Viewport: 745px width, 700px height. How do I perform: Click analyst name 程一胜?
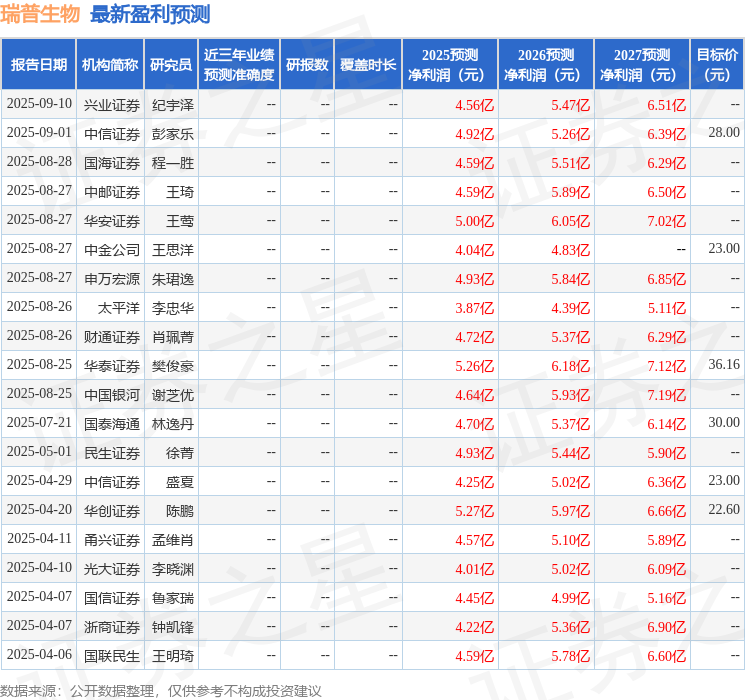pyautogui.click(x=173, y=163)
